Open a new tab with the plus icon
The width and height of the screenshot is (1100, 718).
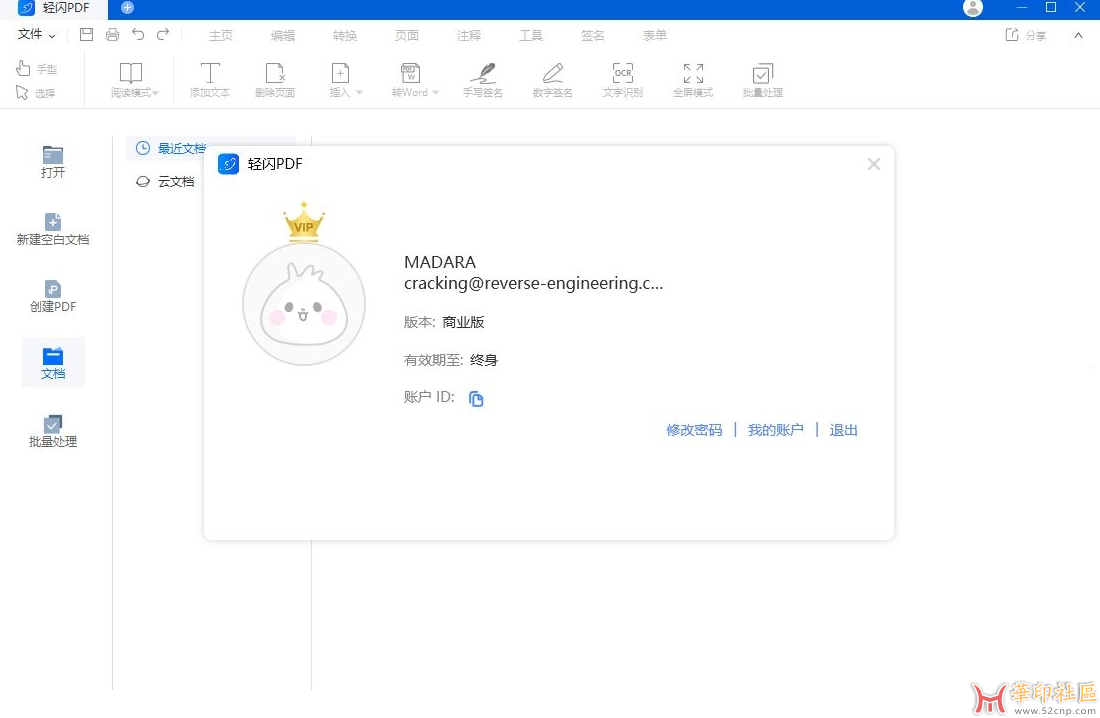127,8
